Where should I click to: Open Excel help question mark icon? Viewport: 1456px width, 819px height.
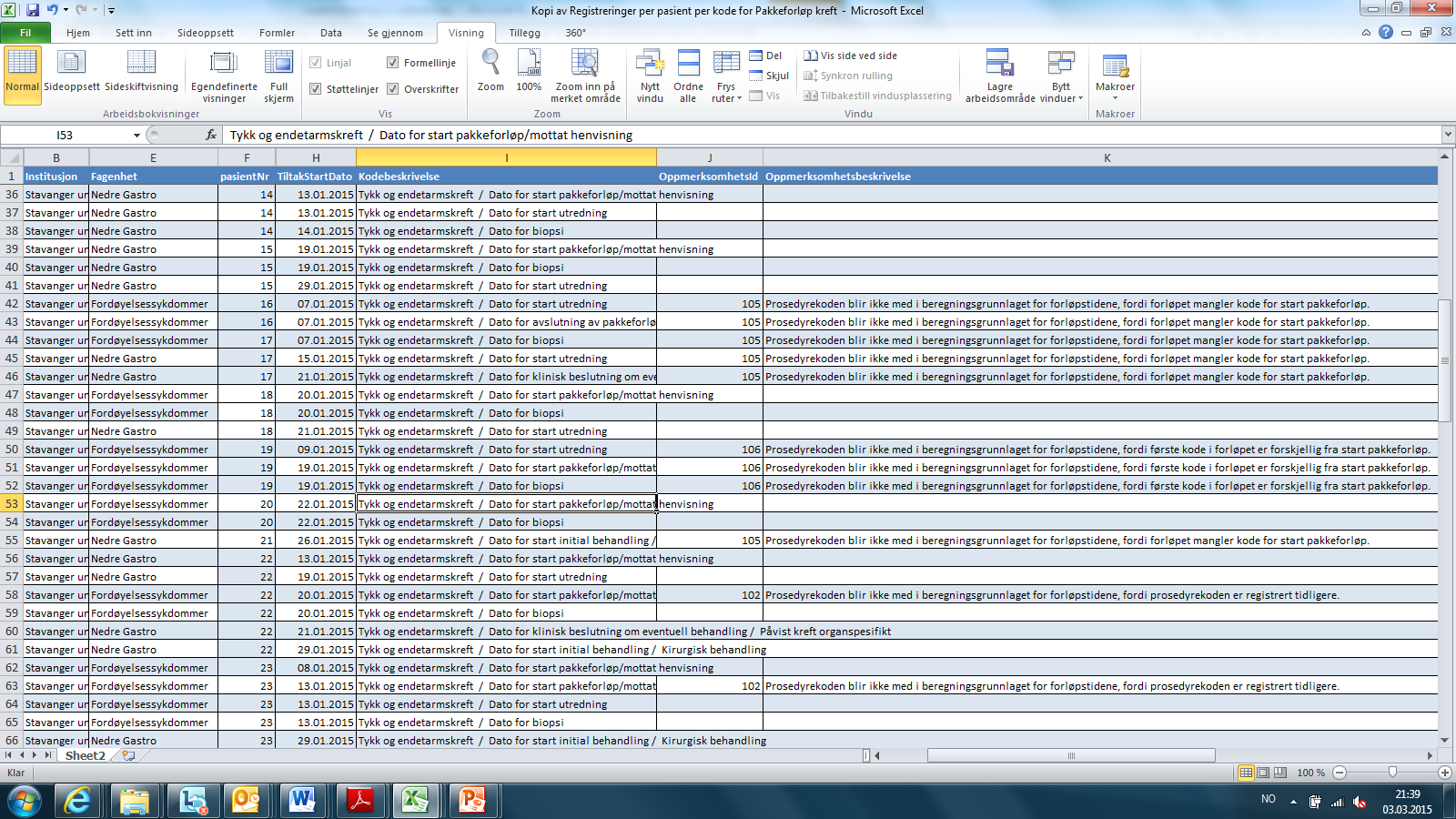tap(1385, 32)
